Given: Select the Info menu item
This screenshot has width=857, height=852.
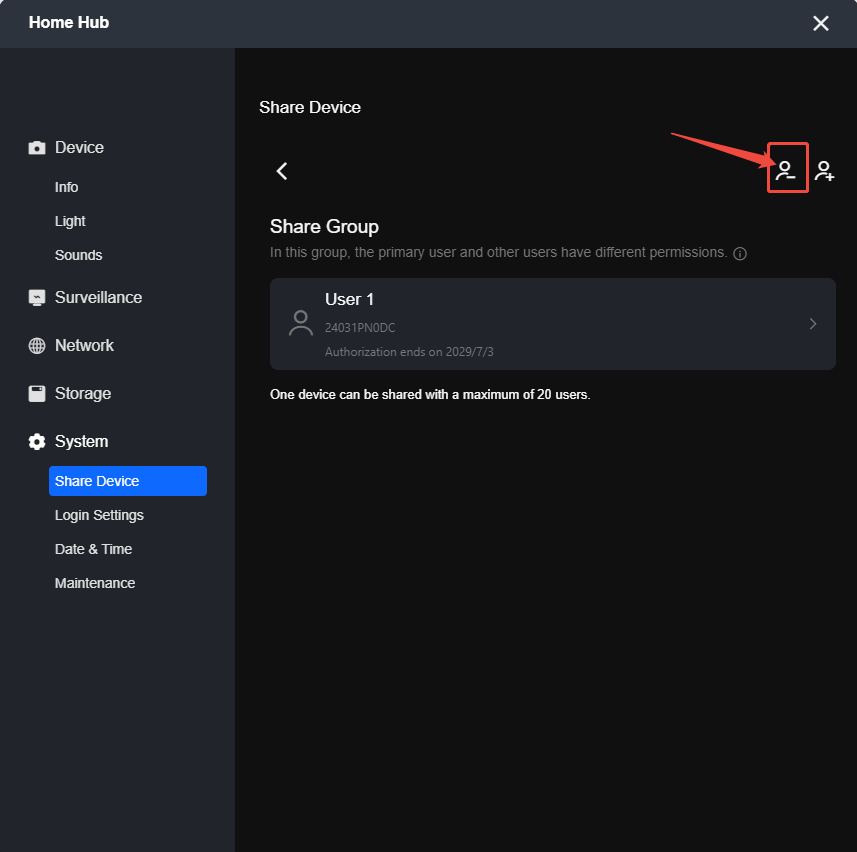Looking at the screenshot, I should [x=66, y=187].
